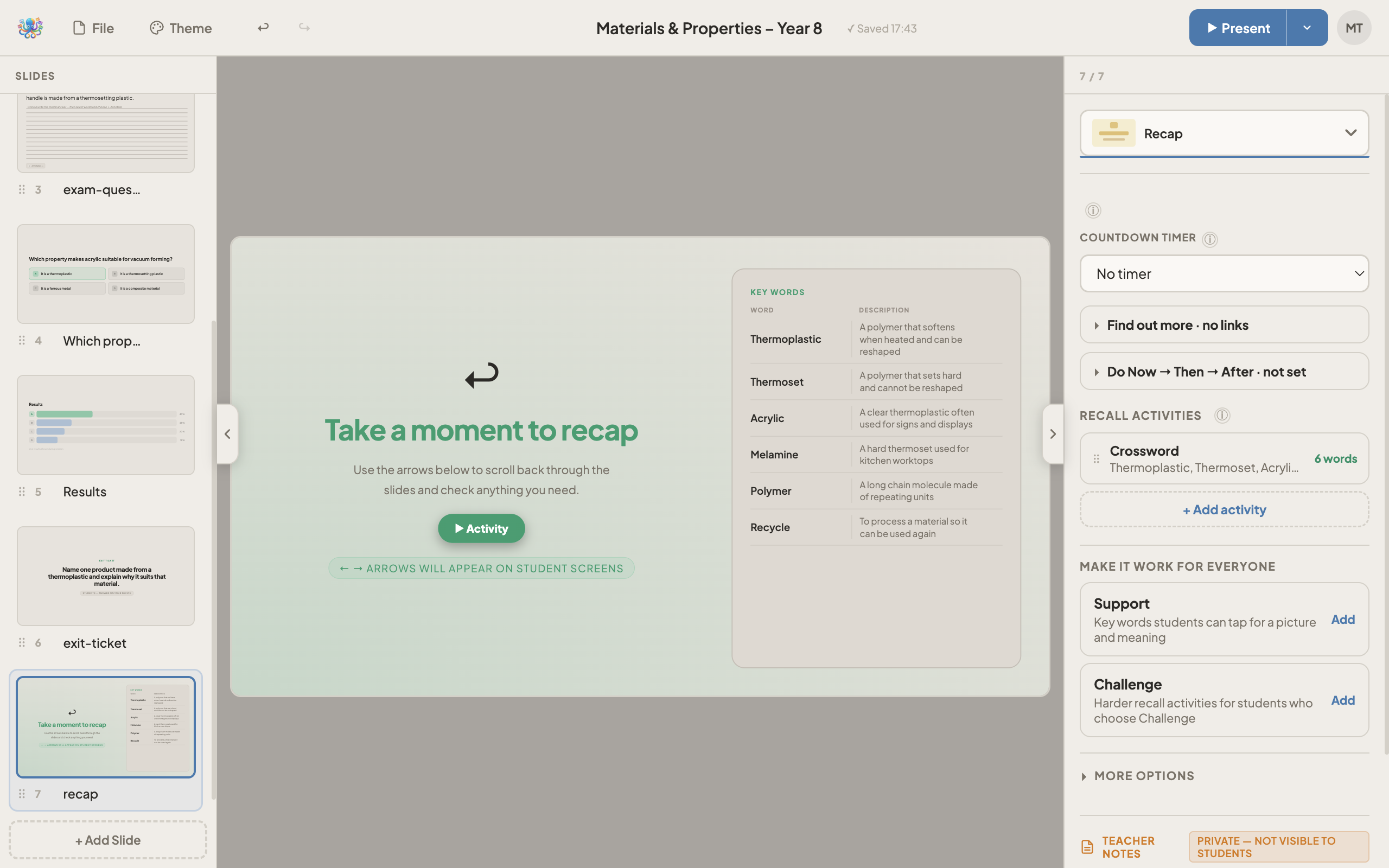Click the info icon below the Recap selector
Screen dimensions: 1389x868
coord(1093,210)
